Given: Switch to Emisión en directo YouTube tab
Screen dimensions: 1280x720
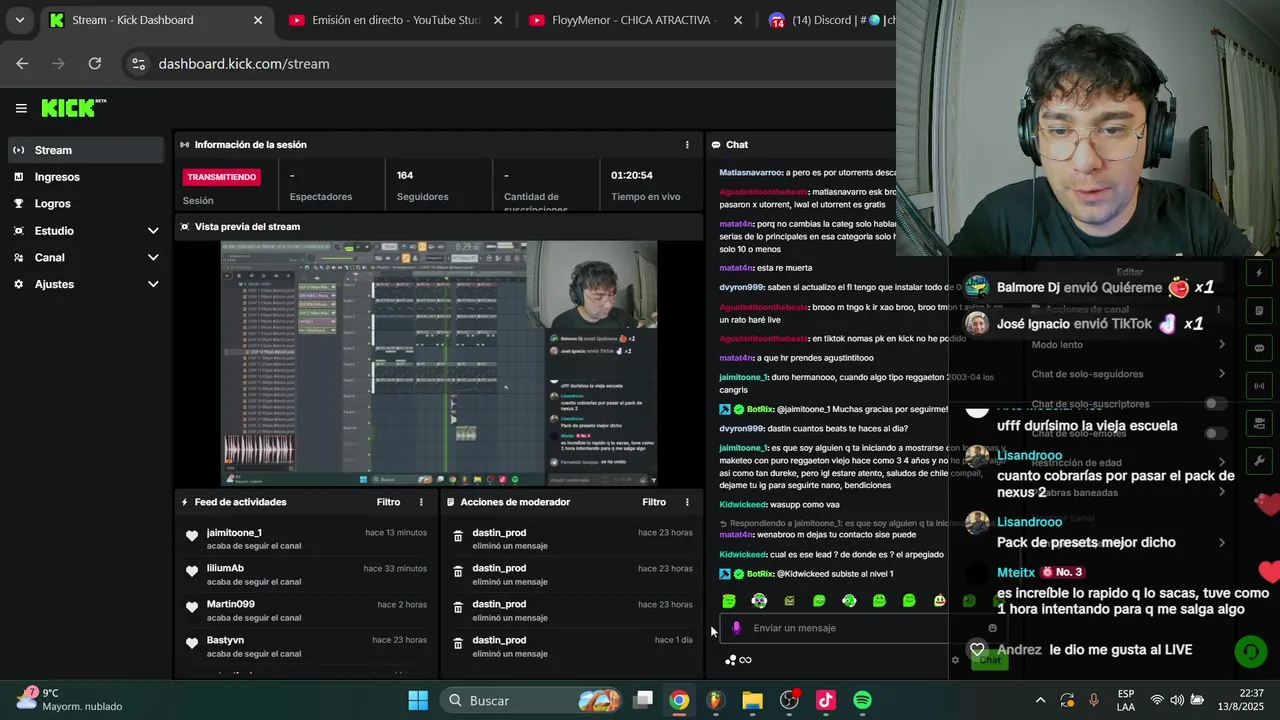Looking at the screenshot, I should tap(396, 20).
